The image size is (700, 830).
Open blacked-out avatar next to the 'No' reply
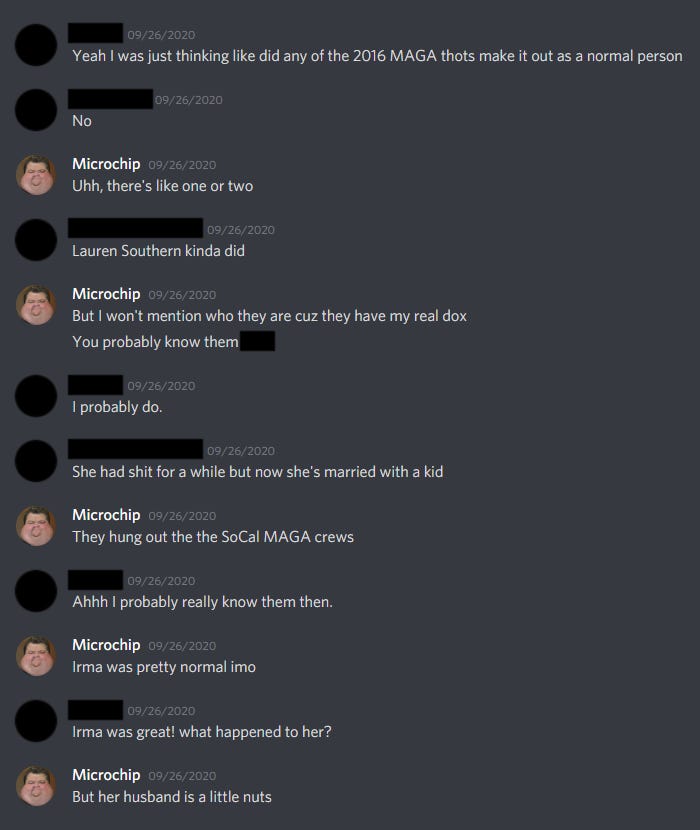pyautogui.click(x=36, y=110)
